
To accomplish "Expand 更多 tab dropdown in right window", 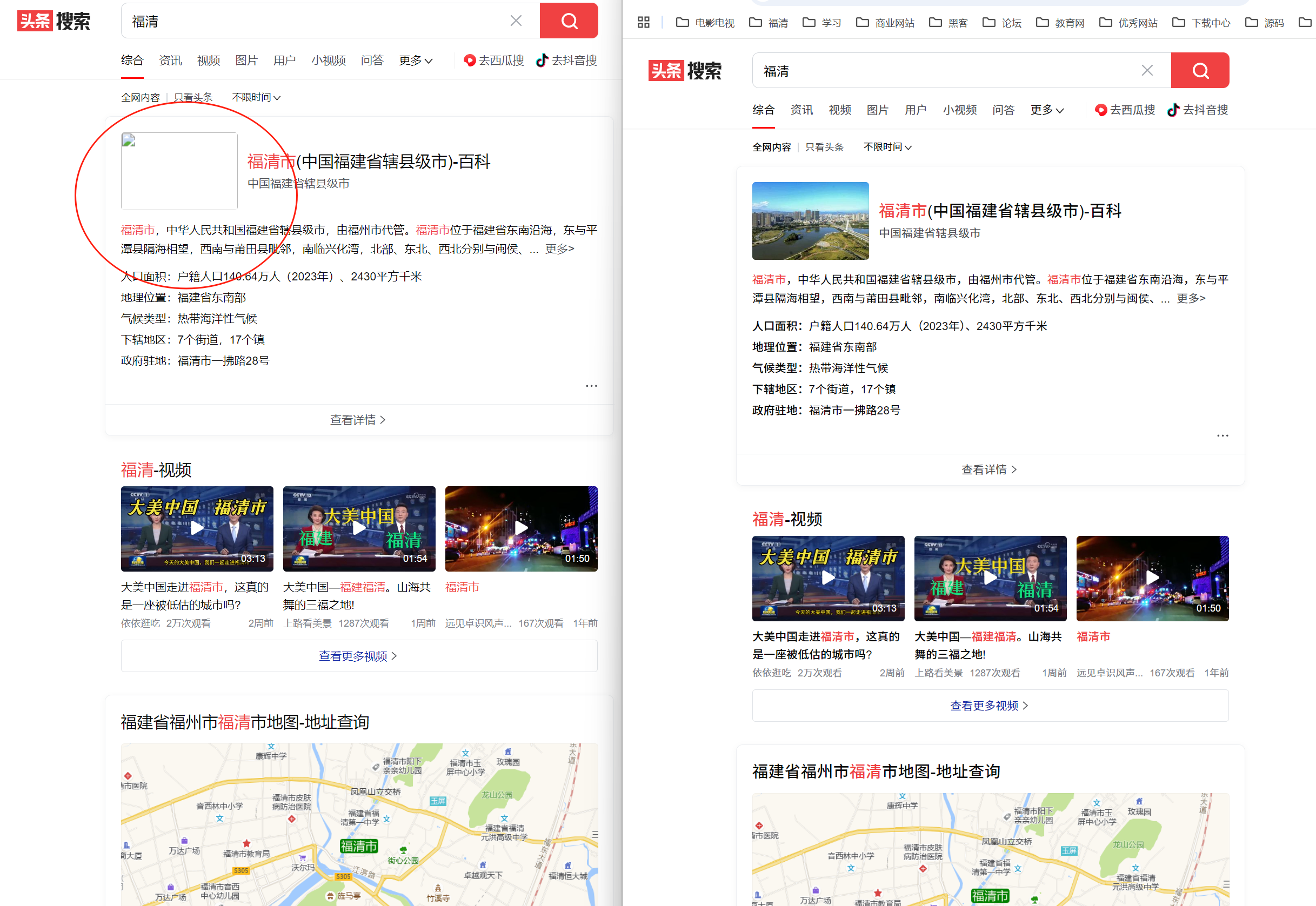I will coord(1047,110).
